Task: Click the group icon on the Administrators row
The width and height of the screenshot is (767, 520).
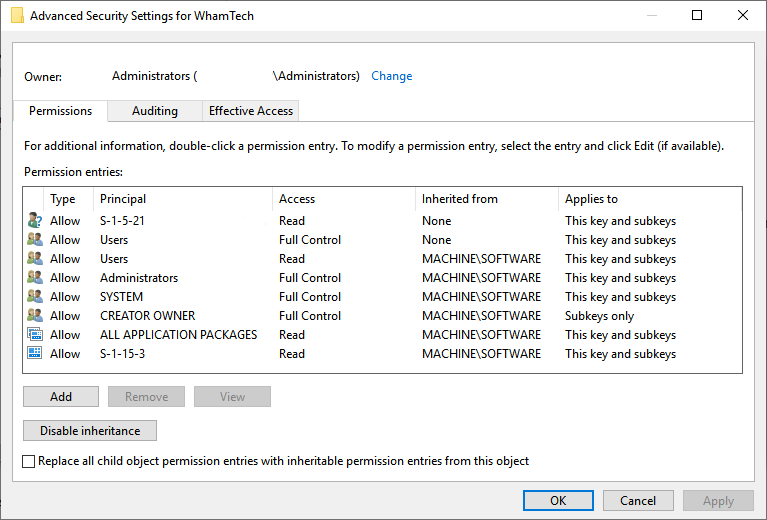Action: 35,278
